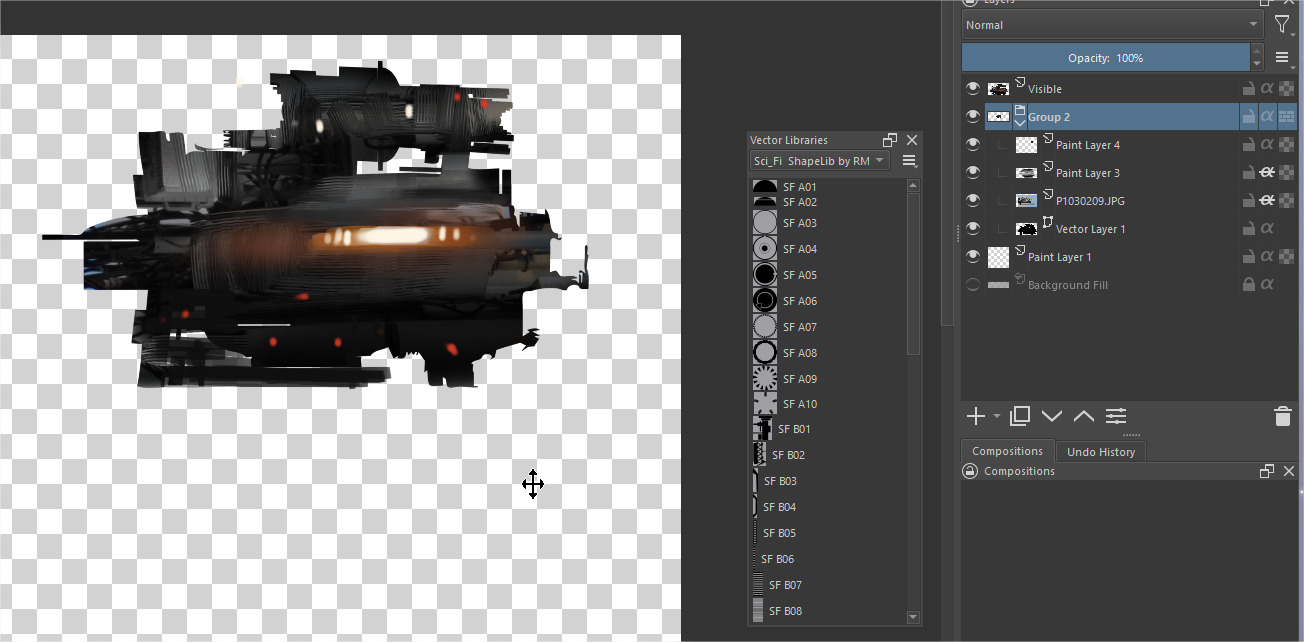Duplicate layer using the duplicate icon

click(x=1020, y=416)
